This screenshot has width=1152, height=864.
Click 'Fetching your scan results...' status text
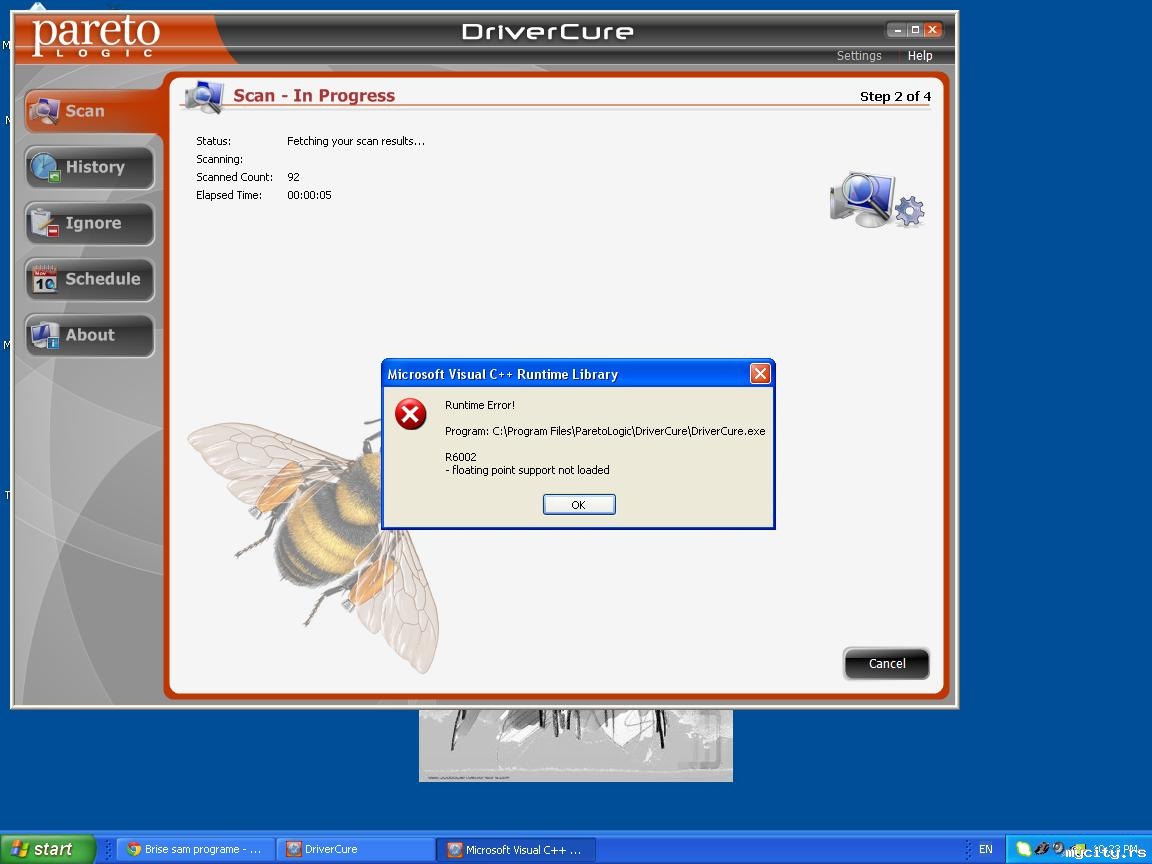(x=356, y=141)
